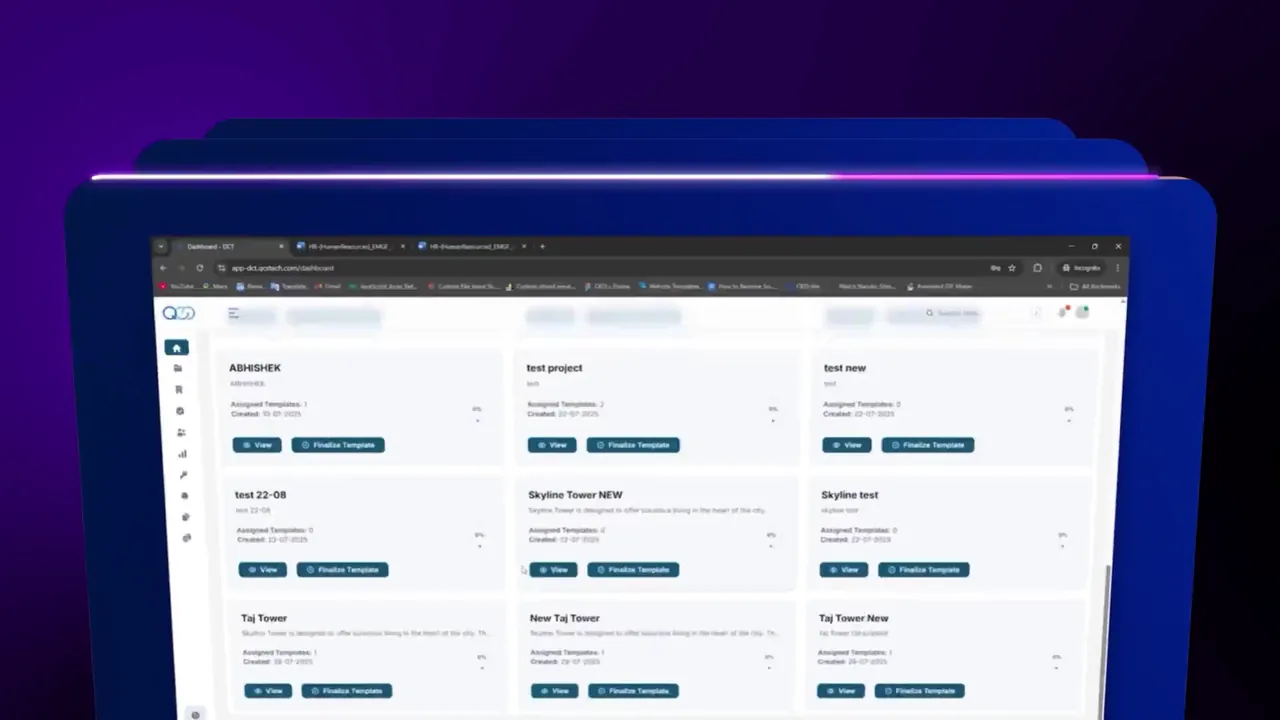Image resolution: width=1280 pixels, height=720 pixels.
Task: Expand the chevron on Skyline Tower NEW card
Action: pyautogui.click(x=771, y=546)
